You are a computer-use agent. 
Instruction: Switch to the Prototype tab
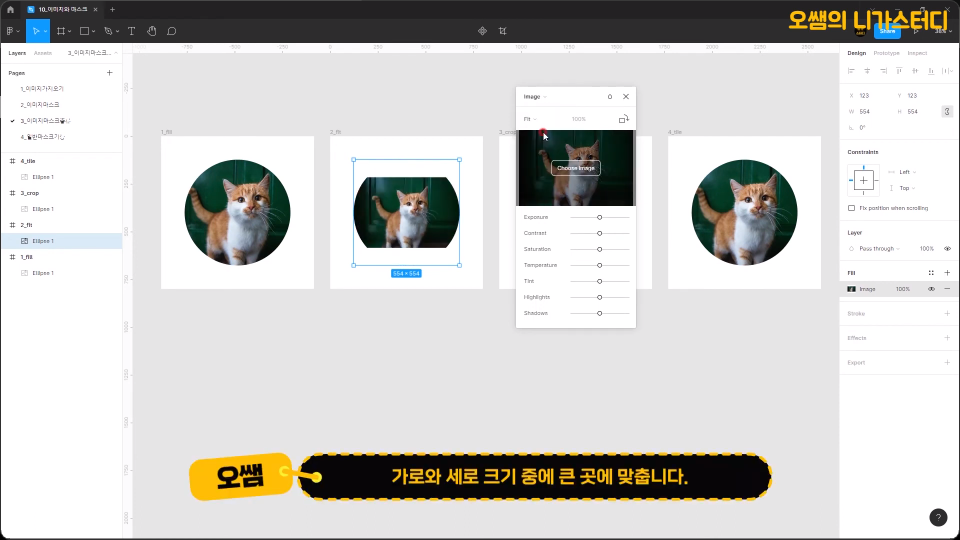click(887, 53)
